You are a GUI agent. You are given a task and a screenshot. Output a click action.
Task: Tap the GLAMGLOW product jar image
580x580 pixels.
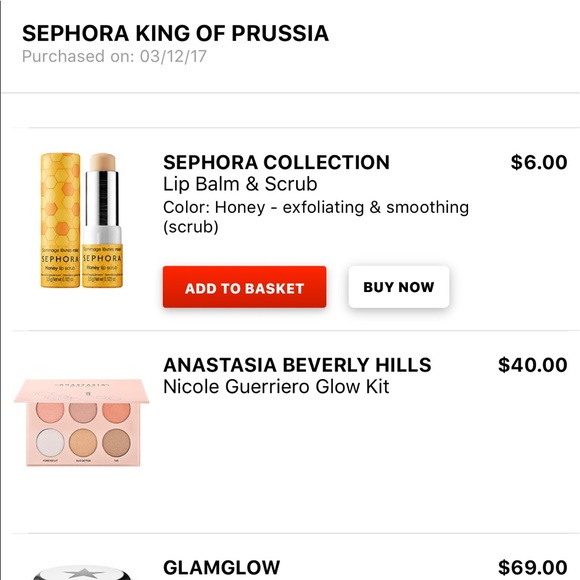[x=82, y=572]
